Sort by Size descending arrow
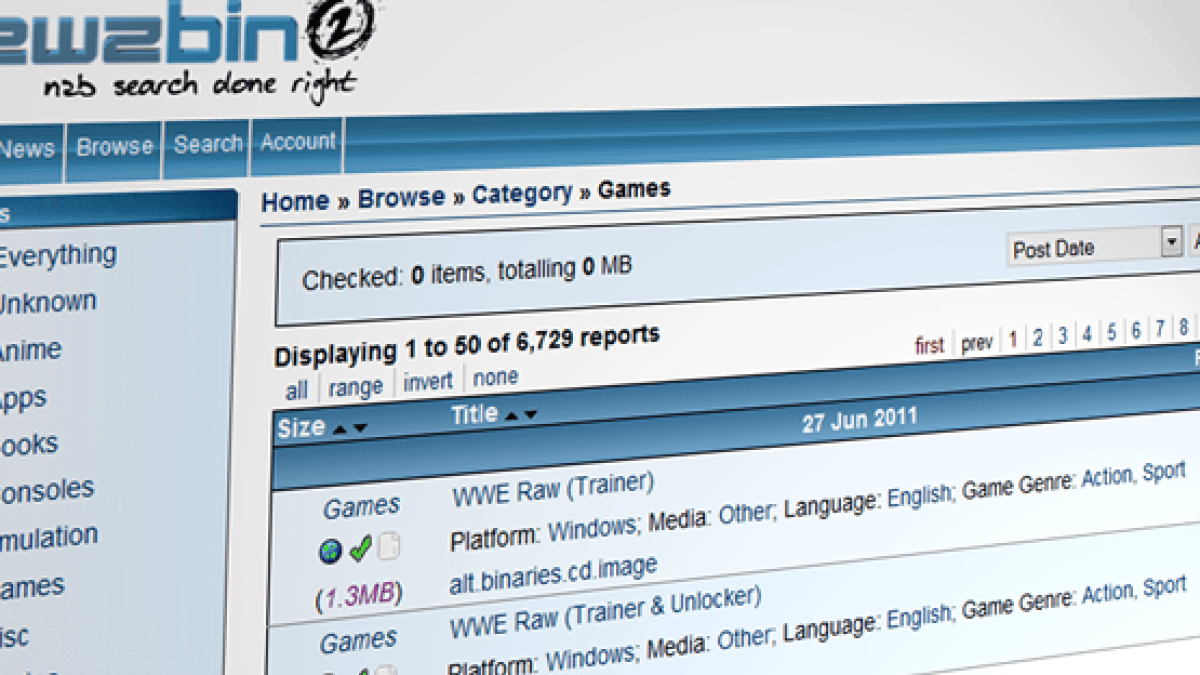The image size is (1200, 675). [359, 427]
